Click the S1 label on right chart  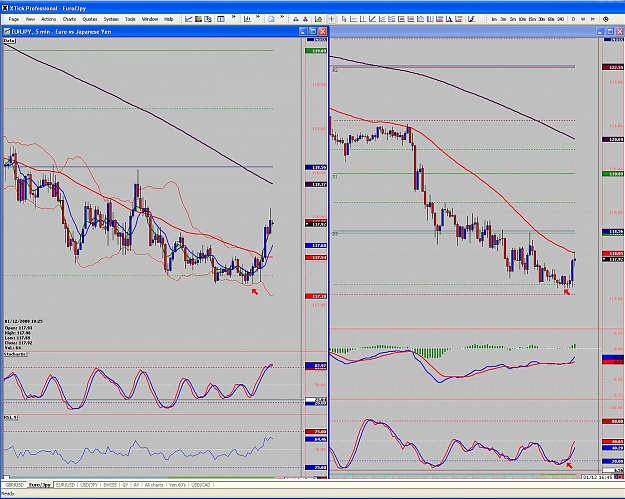click(335, 177)
